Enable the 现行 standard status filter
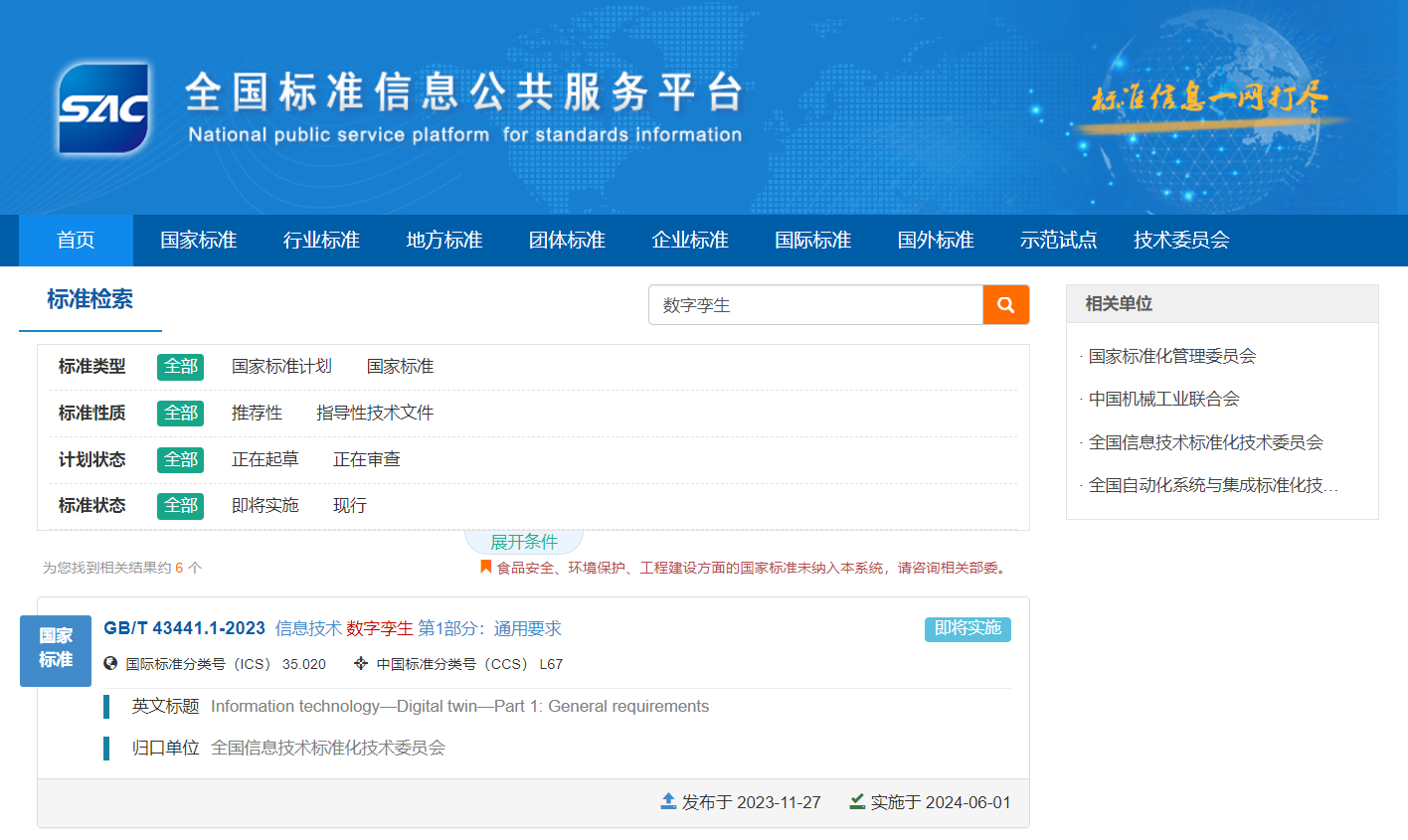Screen dimensions: 1408x840 click(x=348, y=505)
